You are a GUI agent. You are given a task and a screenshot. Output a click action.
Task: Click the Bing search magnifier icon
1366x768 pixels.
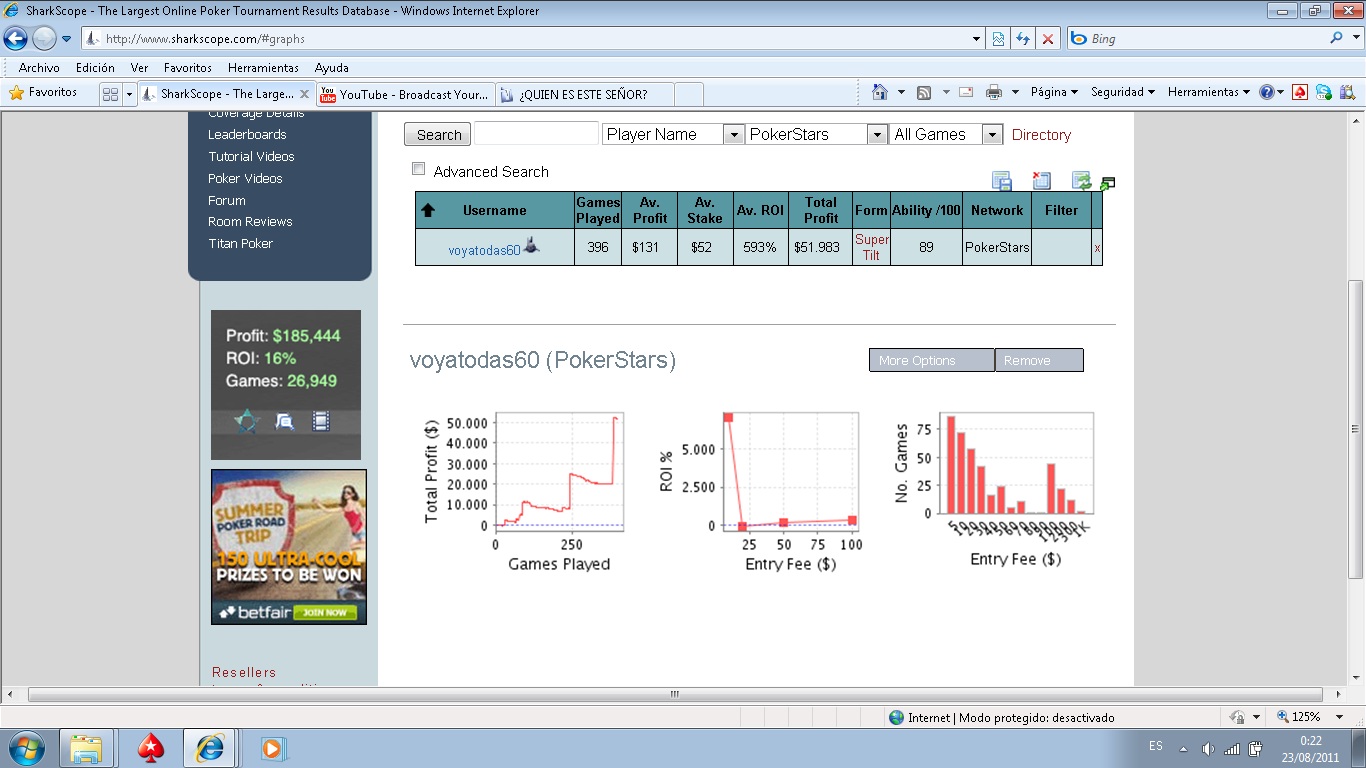[1337, 39]
